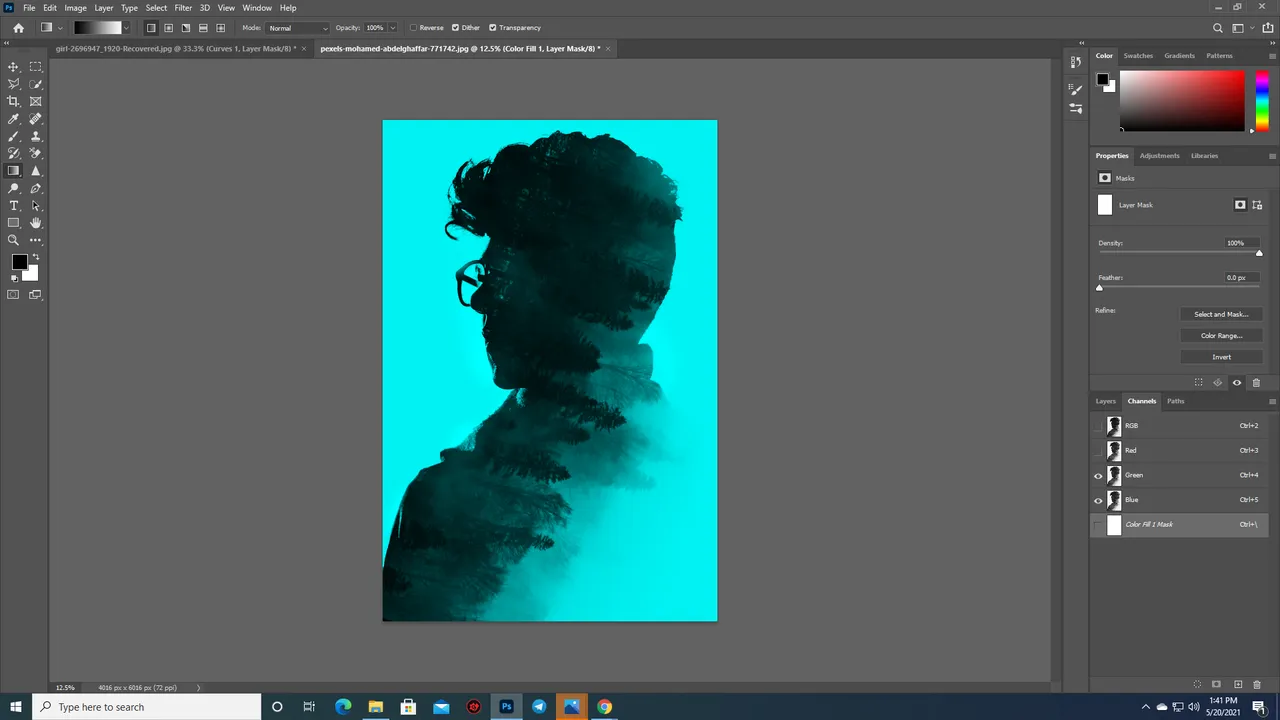Select the Gradient tool in toolbox
This screenshot has width=1280, height=720.
(13, 171)
